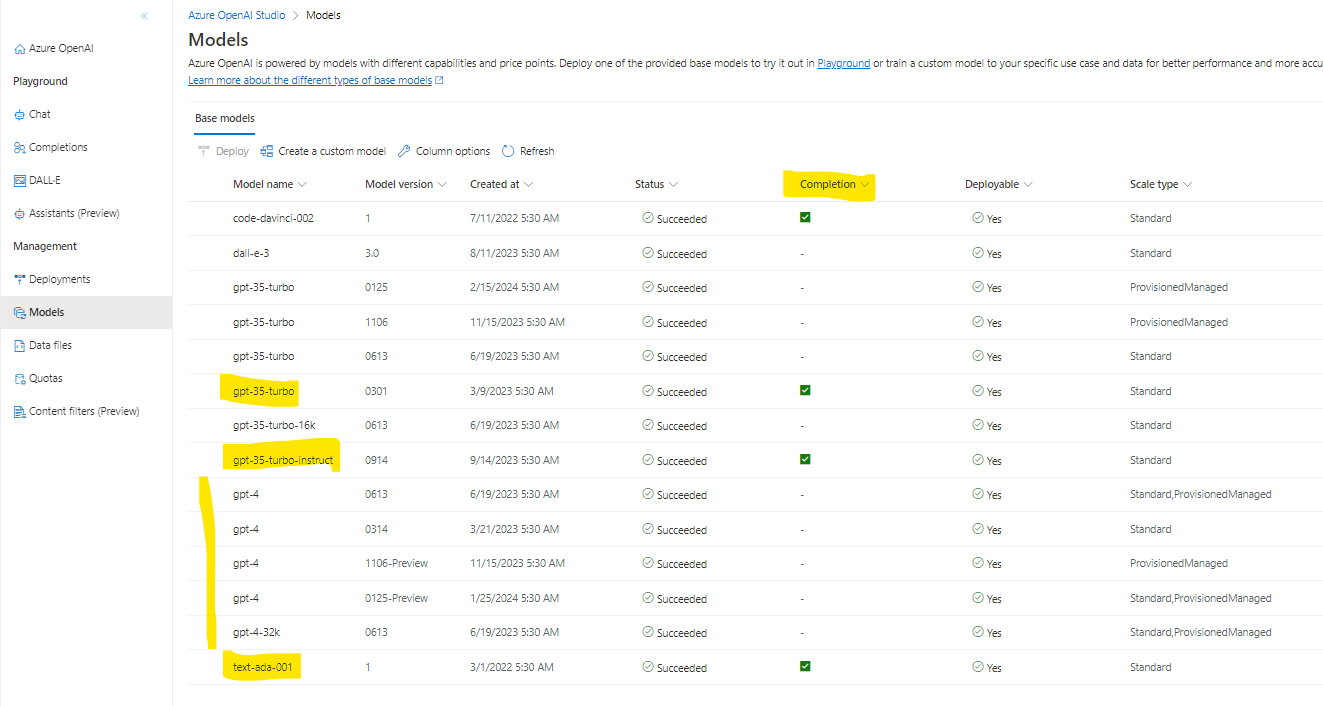1323x706 pixels.
Task: Open Scale type column sort dropdown
Action: tap(1187, 185)
